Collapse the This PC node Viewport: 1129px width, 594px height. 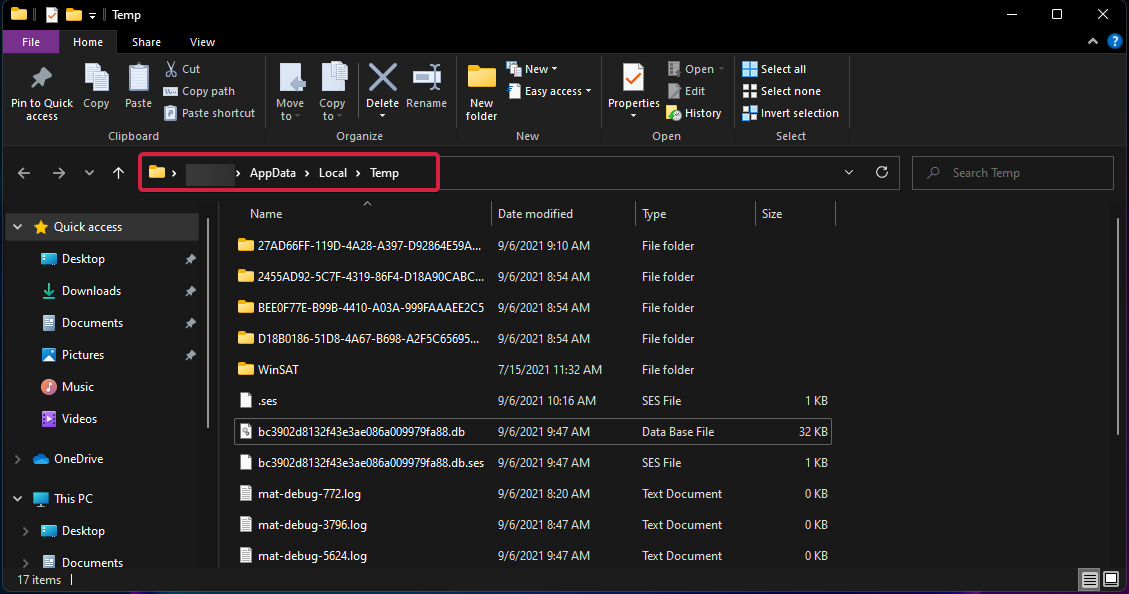[18, 498]
